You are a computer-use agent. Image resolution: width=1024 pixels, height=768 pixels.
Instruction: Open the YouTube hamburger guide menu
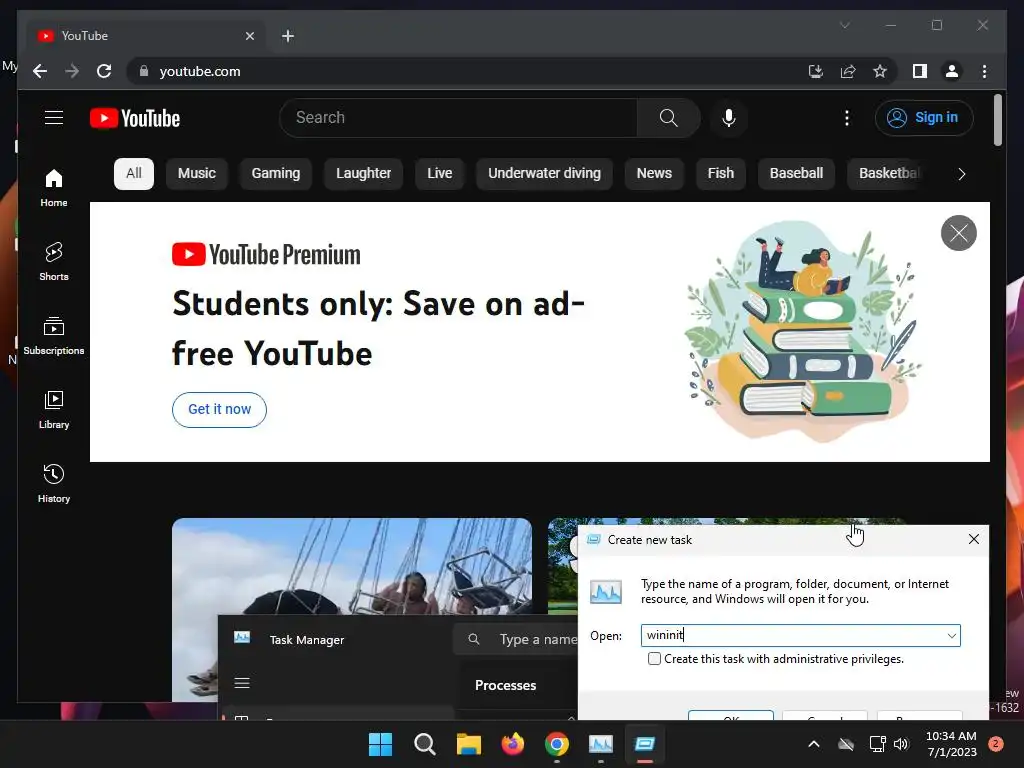coord(54,118)
